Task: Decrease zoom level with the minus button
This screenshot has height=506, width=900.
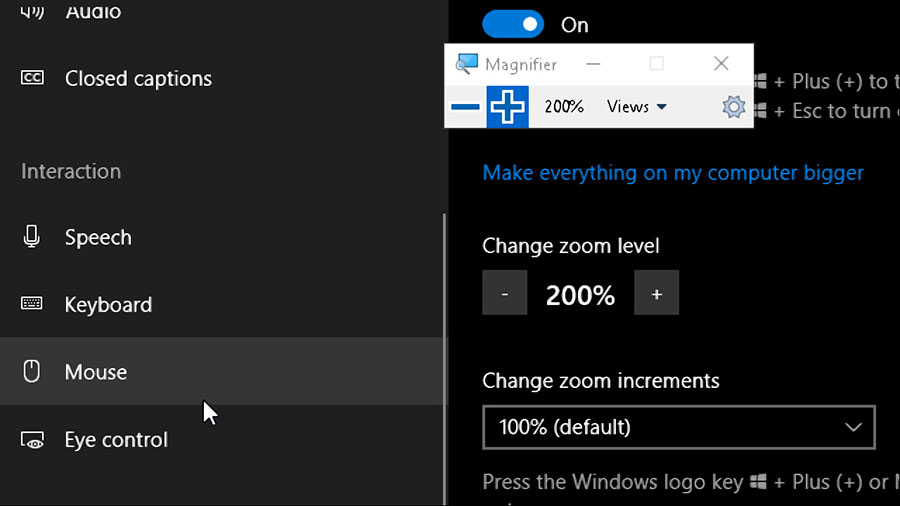Action: point(505,293)
